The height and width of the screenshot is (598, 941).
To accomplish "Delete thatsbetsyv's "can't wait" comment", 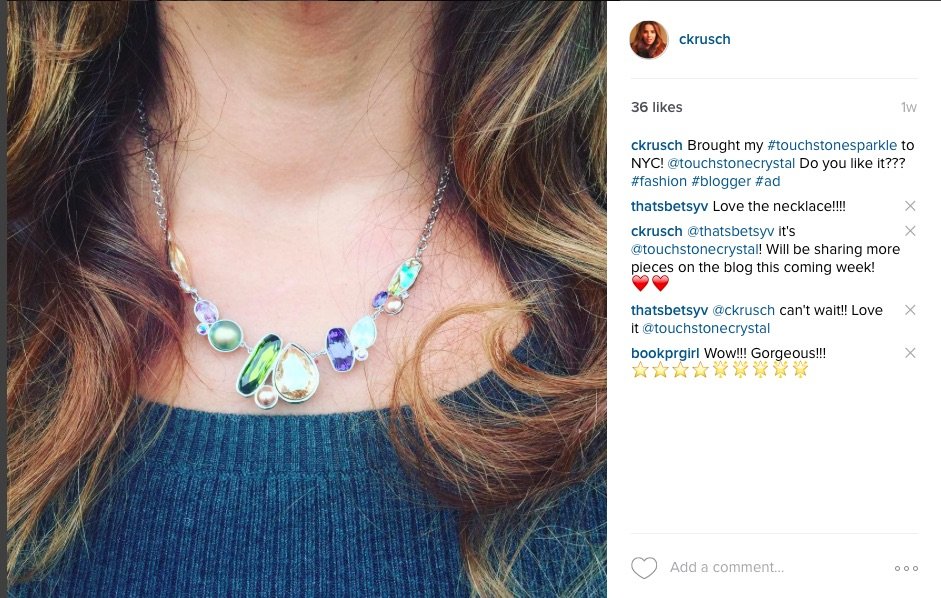I will pos(910,310).
